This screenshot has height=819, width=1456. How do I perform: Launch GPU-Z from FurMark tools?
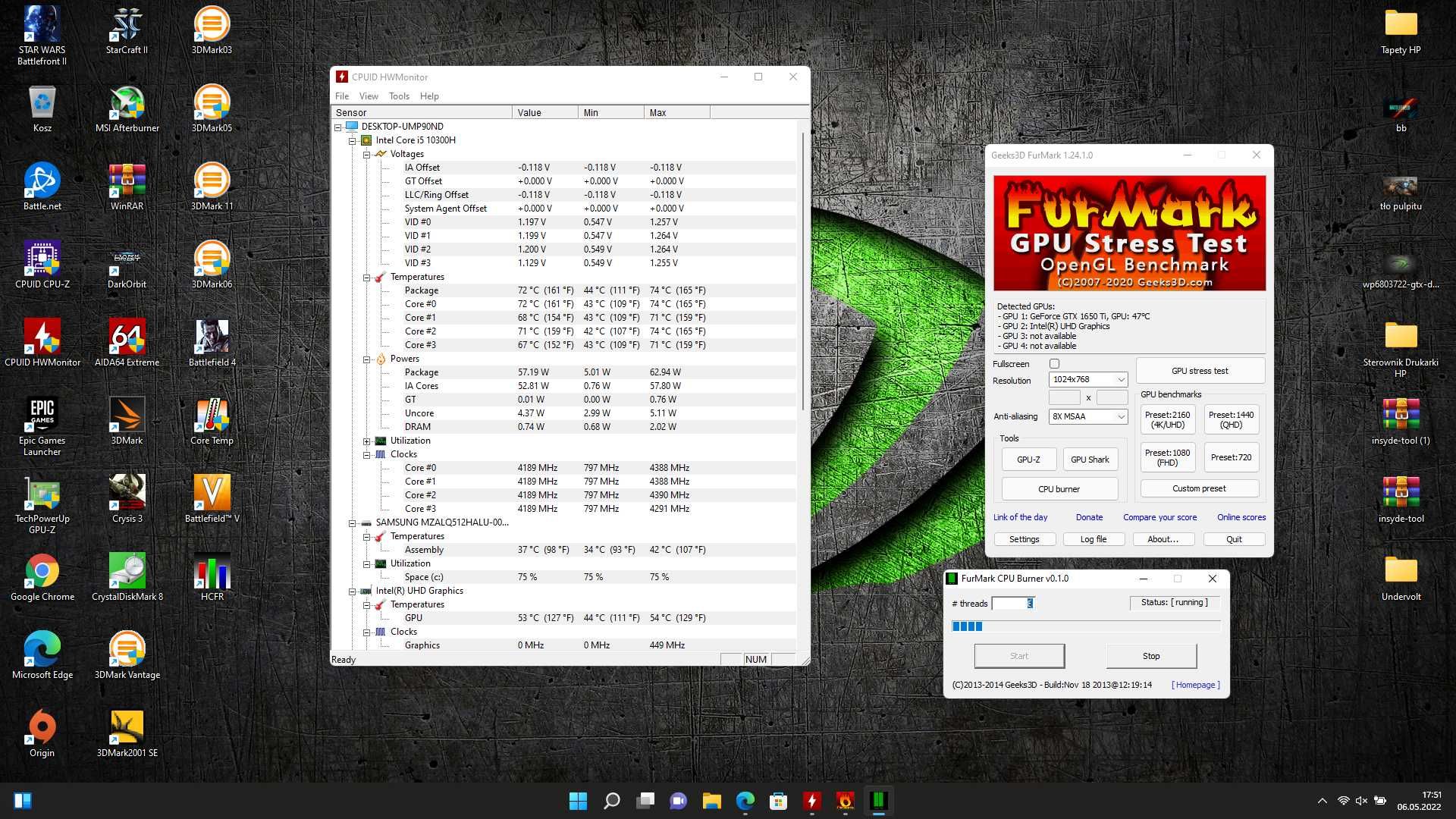click(x=1028, y=460)
